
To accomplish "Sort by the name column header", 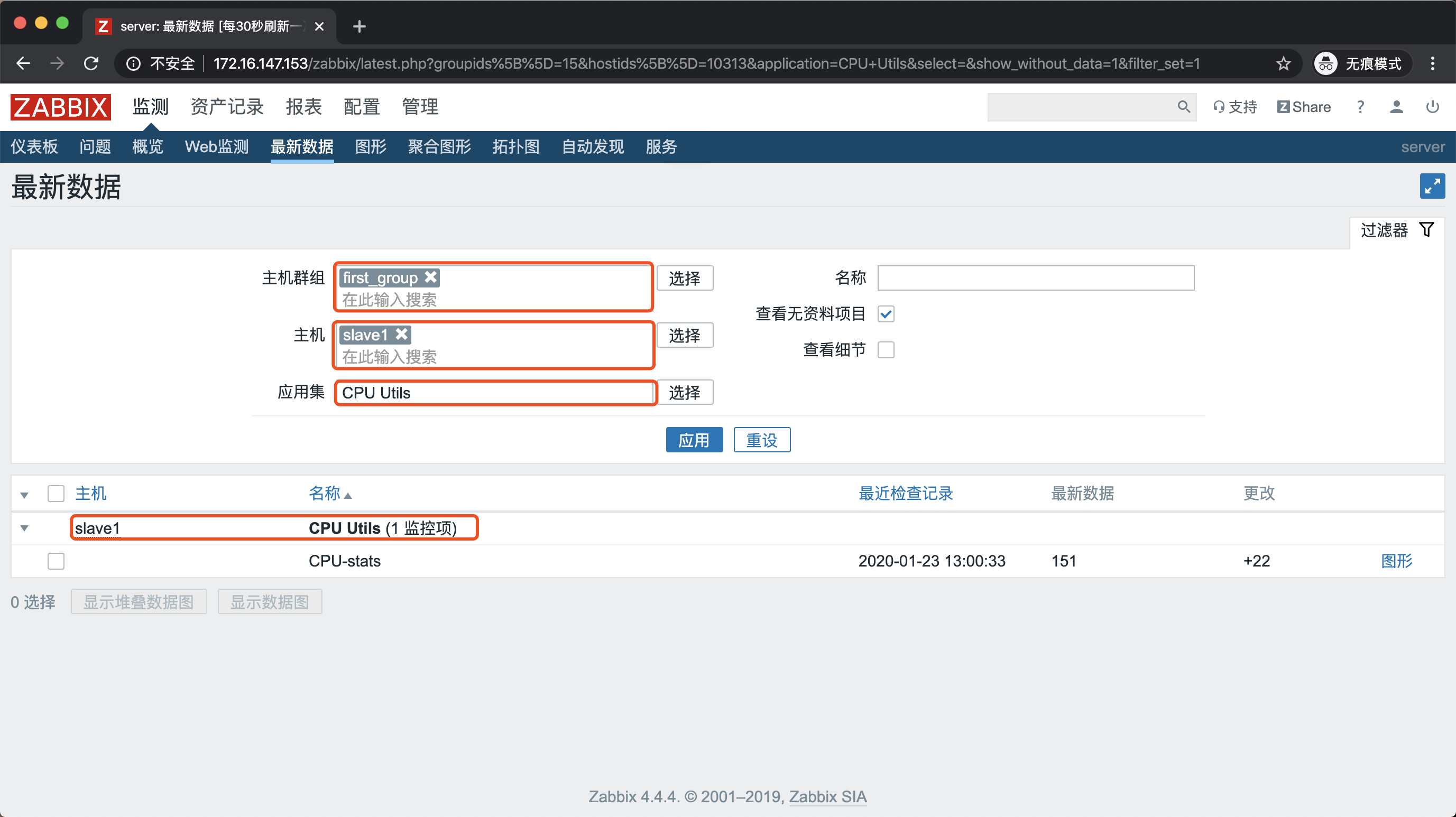I will click(x=325, y=493).
